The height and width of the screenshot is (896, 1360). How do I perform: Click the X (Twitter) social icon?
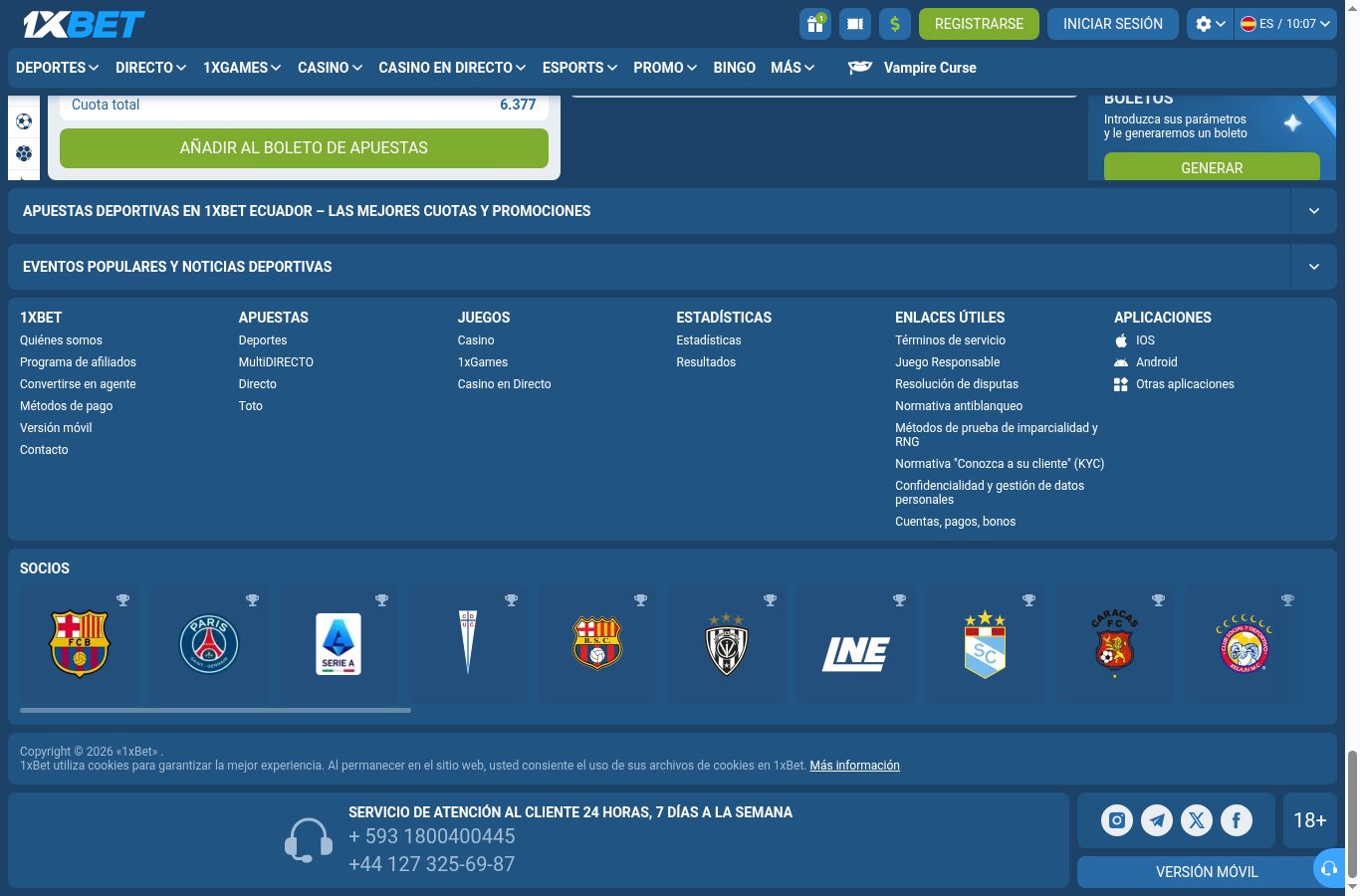click(1197, 820)
